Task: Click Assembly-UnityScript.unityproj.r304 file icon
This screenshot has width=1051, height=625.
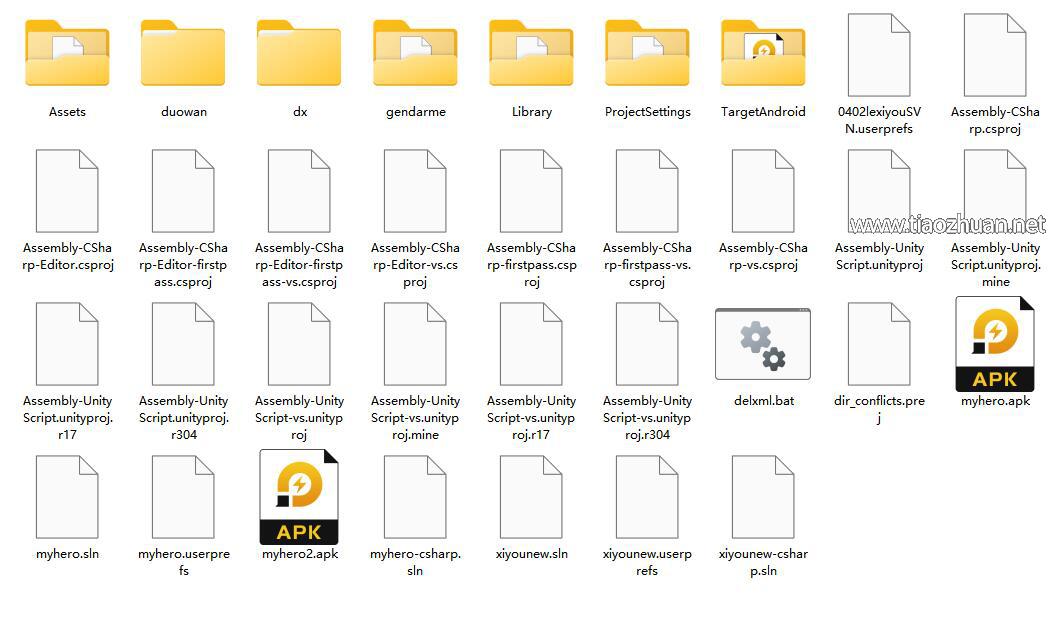Action: tap(183, 344)
